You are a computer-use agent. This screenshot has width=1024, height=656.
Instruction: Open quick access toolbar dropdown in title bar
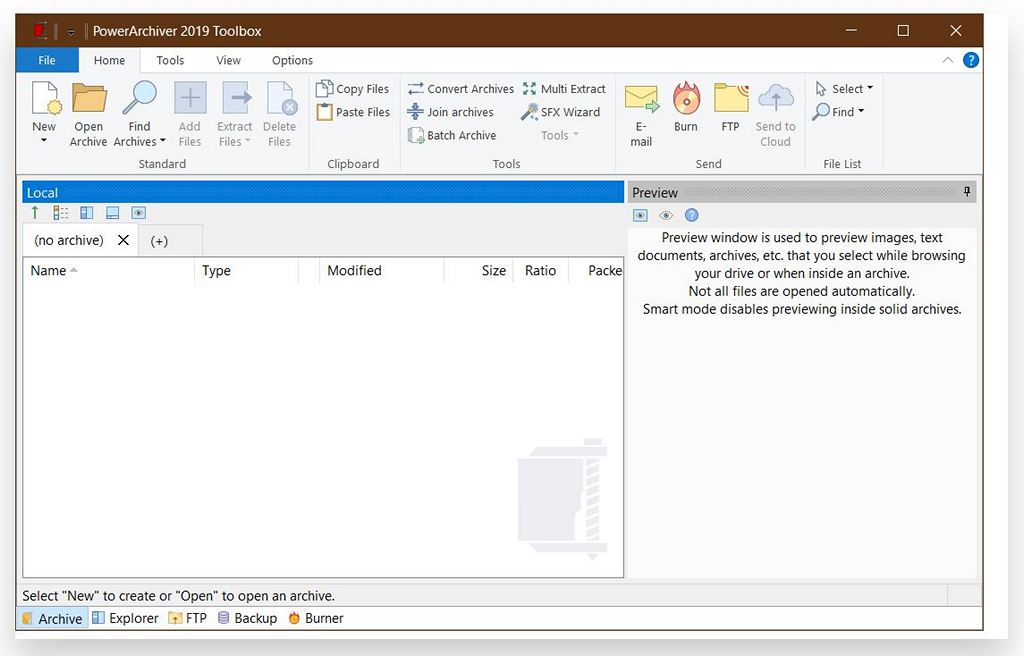click(x=71, y=31)
